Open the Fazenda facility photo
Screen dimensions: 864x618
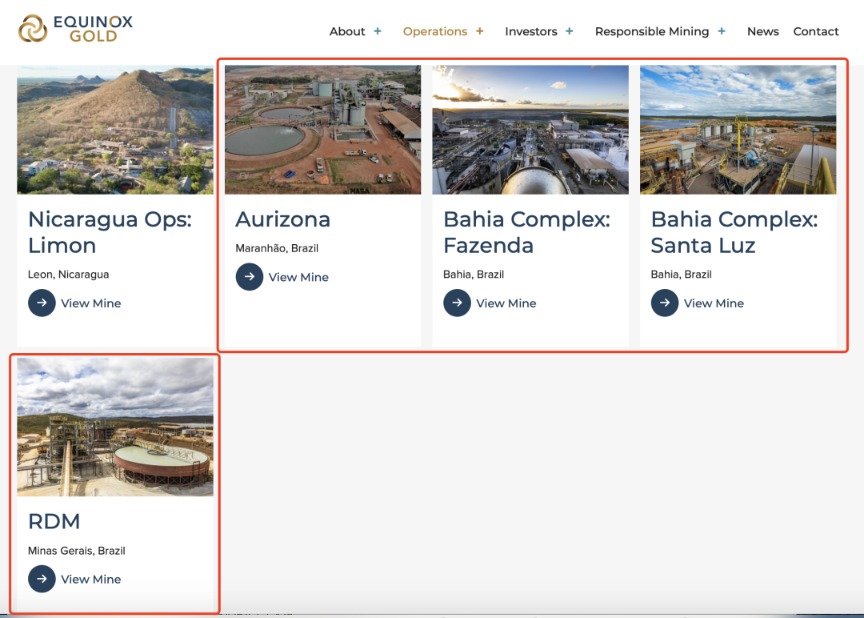[530, 130]
